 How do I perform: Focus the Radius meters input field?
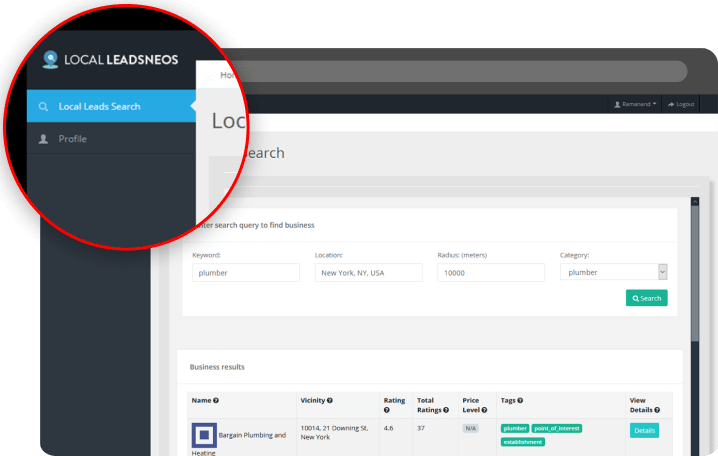(491, 272)
